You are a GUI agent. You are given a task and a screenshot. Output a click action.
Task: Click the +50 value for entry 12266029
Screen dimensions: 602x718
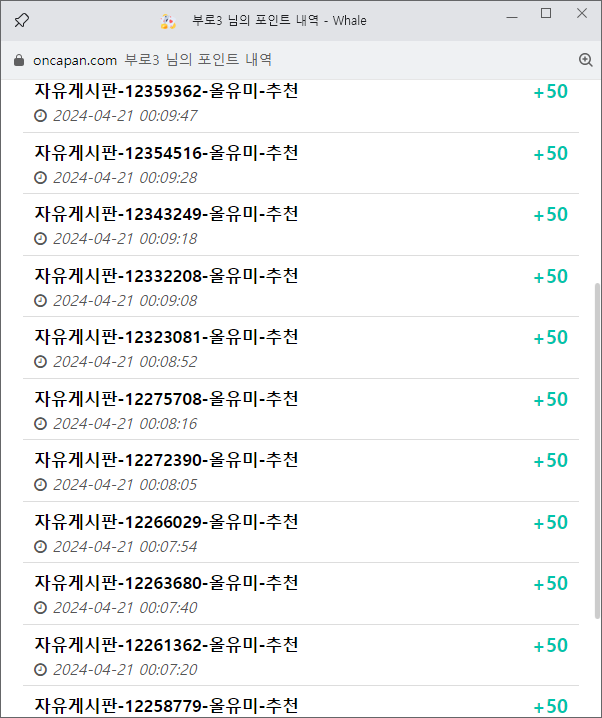tap(550, 522)
